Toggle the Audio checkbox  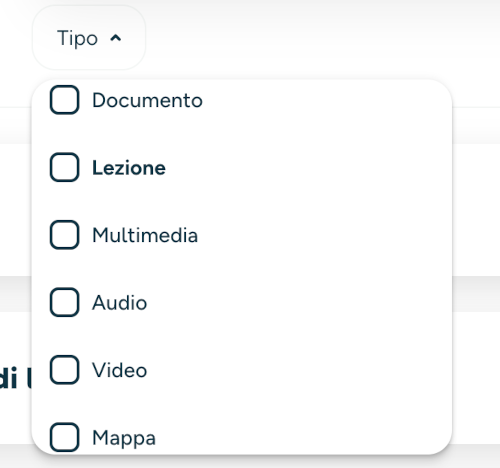coord(64,302)
